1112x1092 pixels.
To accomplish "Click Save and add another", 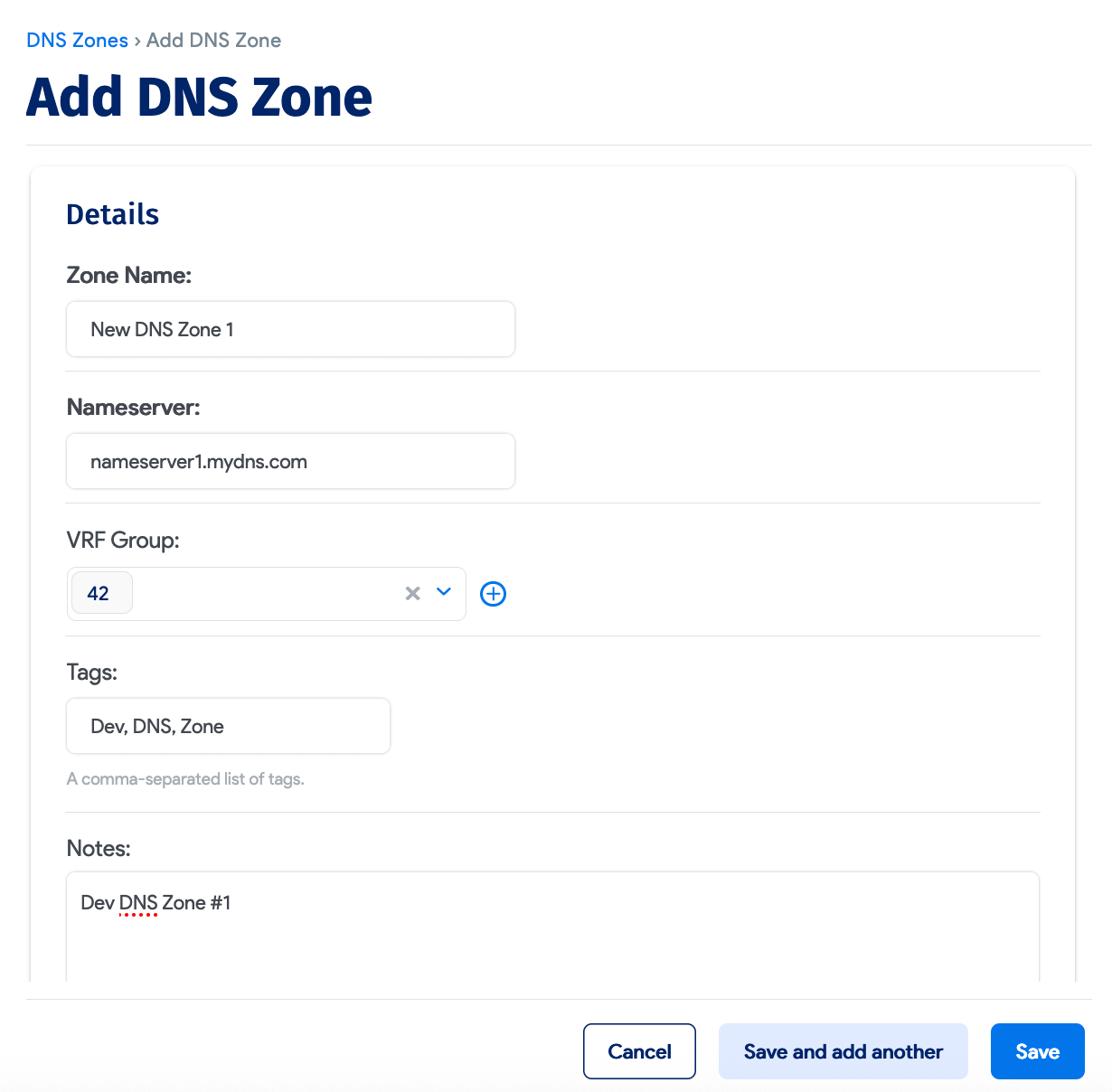I will point(843,1051).
